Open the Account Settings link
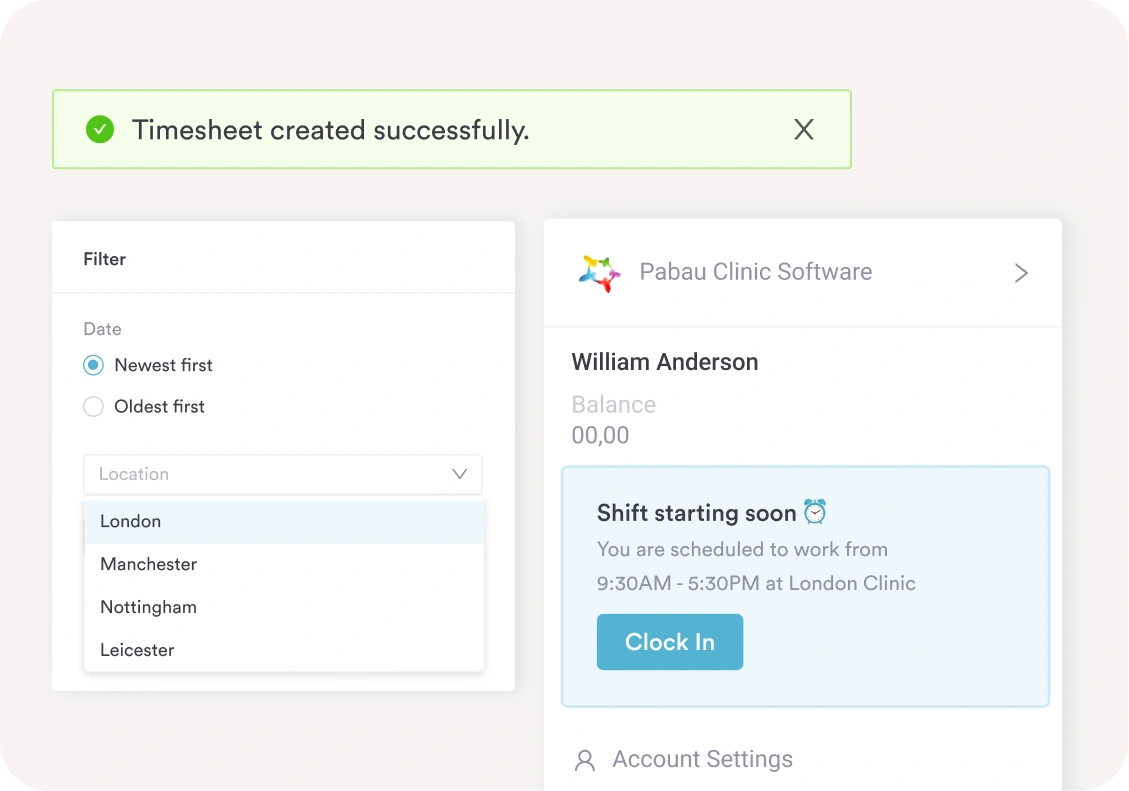The width and height of the screenshot is (1129, 791). [702, 759]
